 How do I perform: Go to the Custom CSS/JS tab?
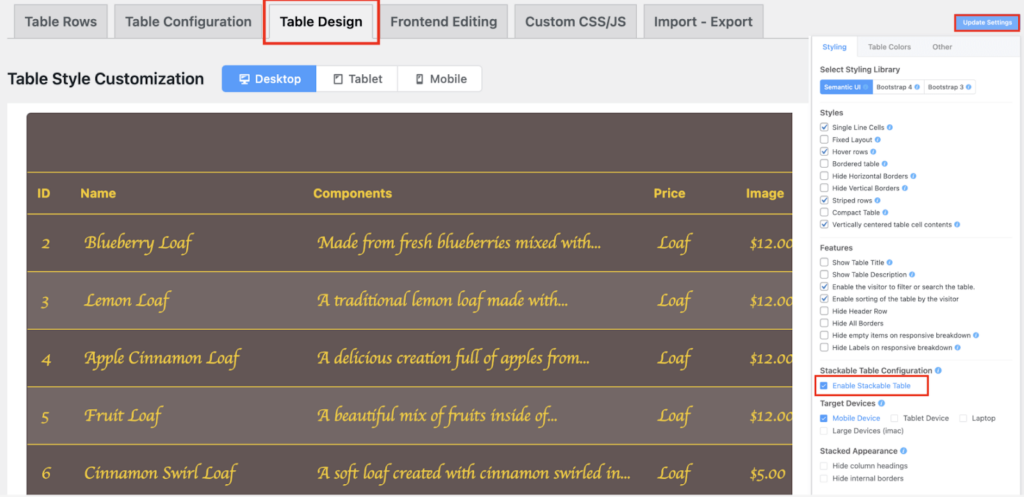point(575,22)
